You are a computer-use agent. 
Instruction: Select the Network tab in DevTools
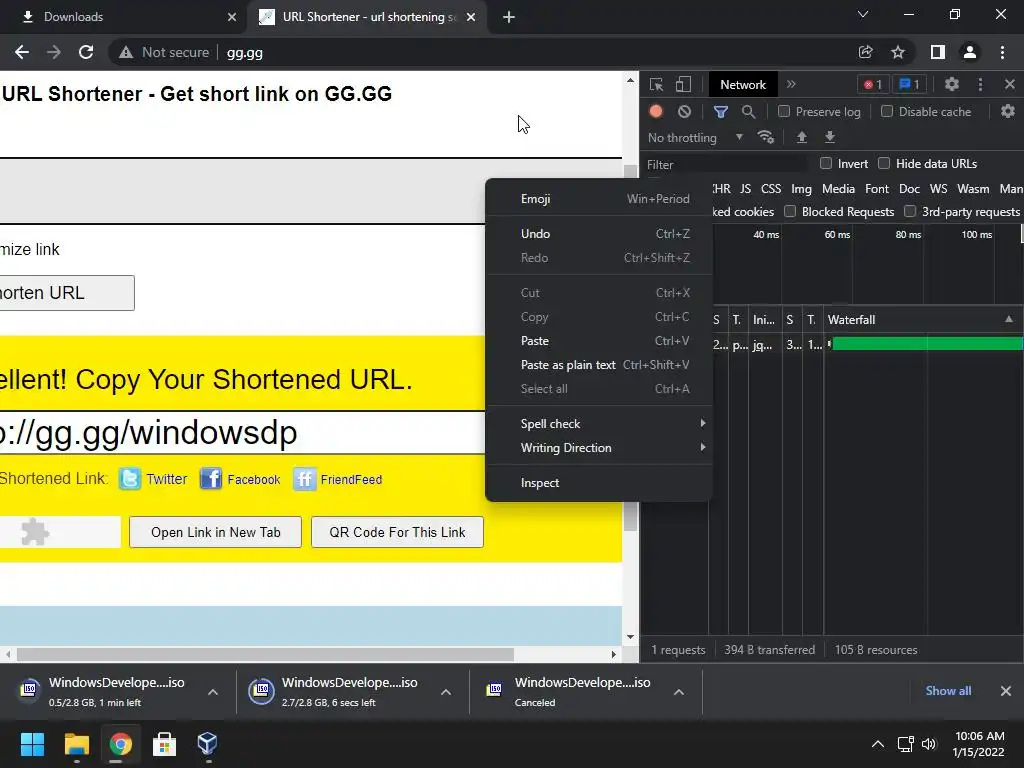pos(743,84)
